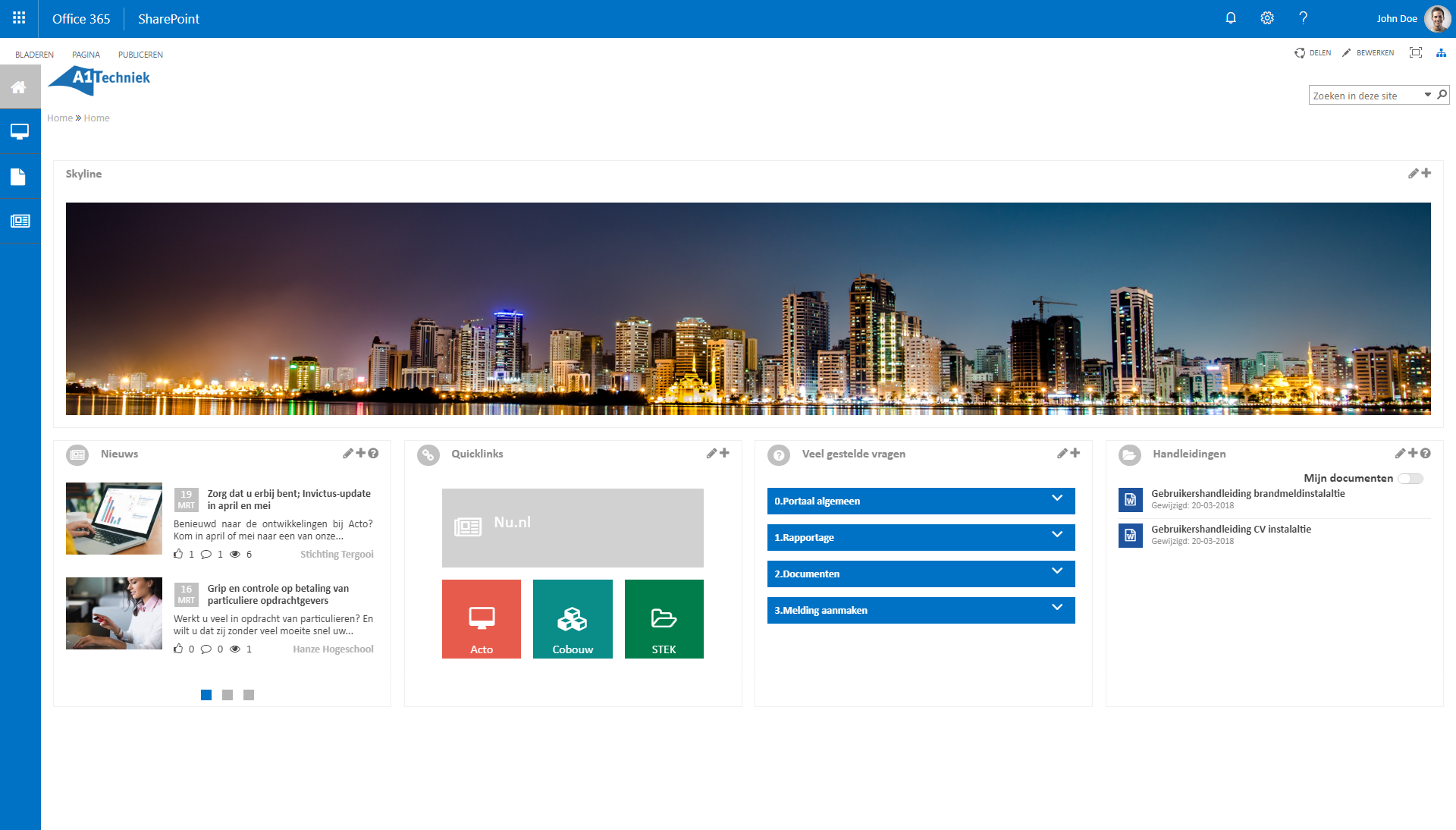Edit the Nieuws web part with pencil
Viewport: 1456px width, 830px height.
tap(347, 454)
